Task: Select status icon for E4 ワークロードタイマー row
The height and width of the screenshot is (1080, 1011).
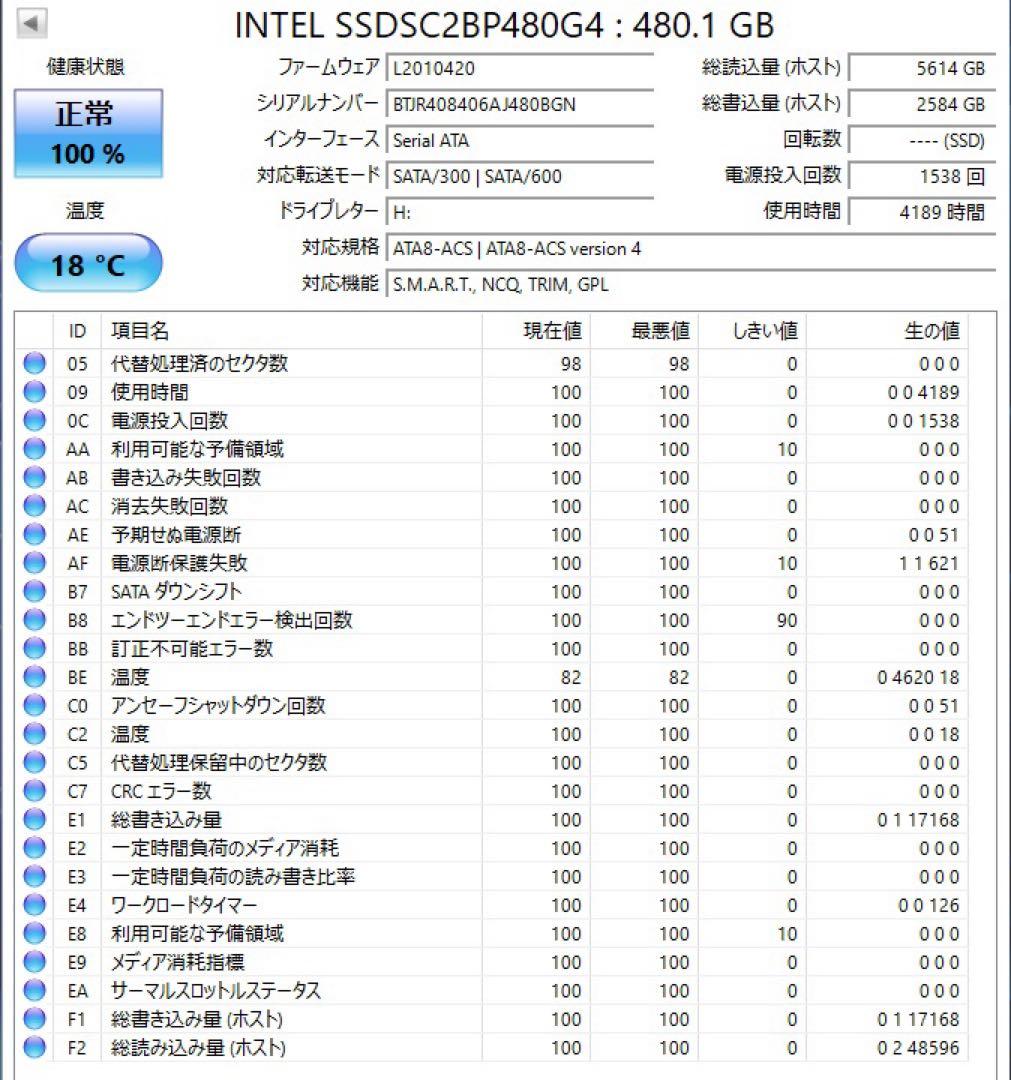Action: (x=34, y=905)
